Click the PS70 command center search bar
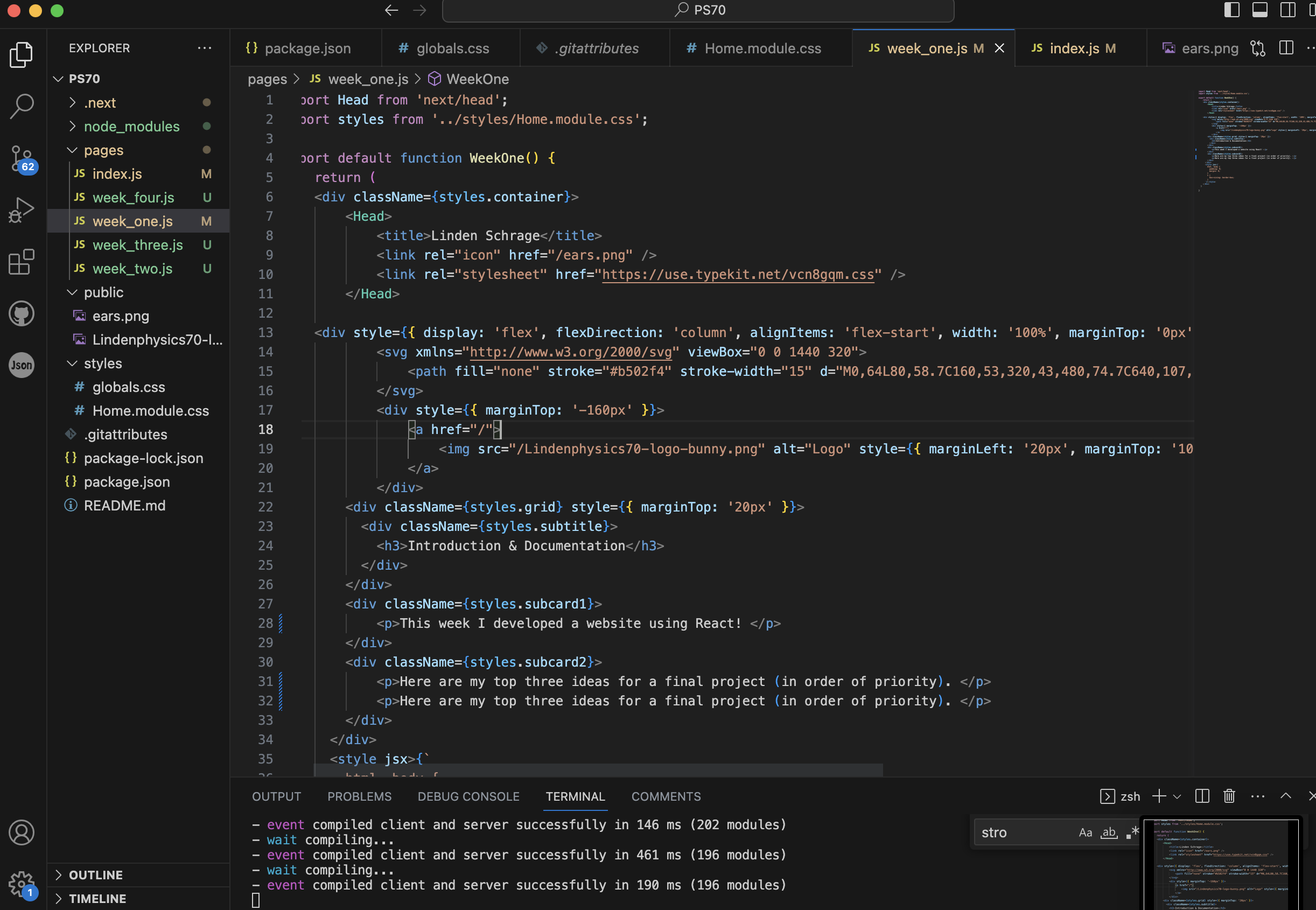 tap(698, 10)
